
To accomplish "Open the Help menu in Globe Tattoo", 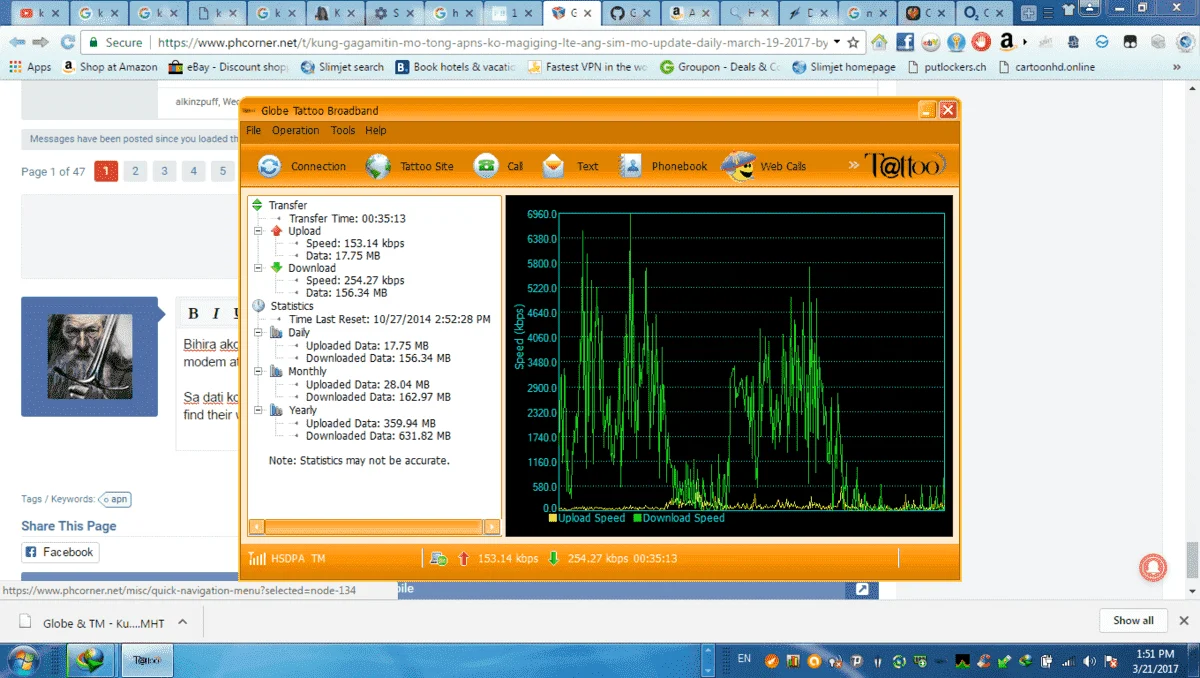I will point(376,130).
